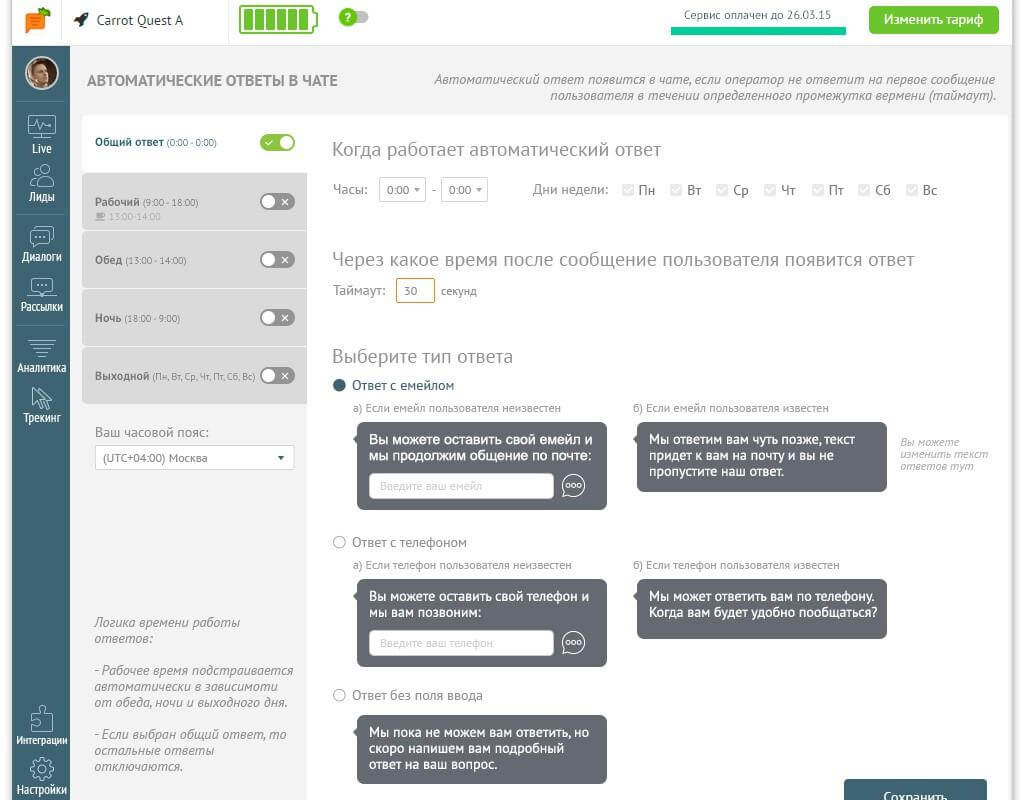Enable the Рабочий auto-reply toggle

(277, 201)
